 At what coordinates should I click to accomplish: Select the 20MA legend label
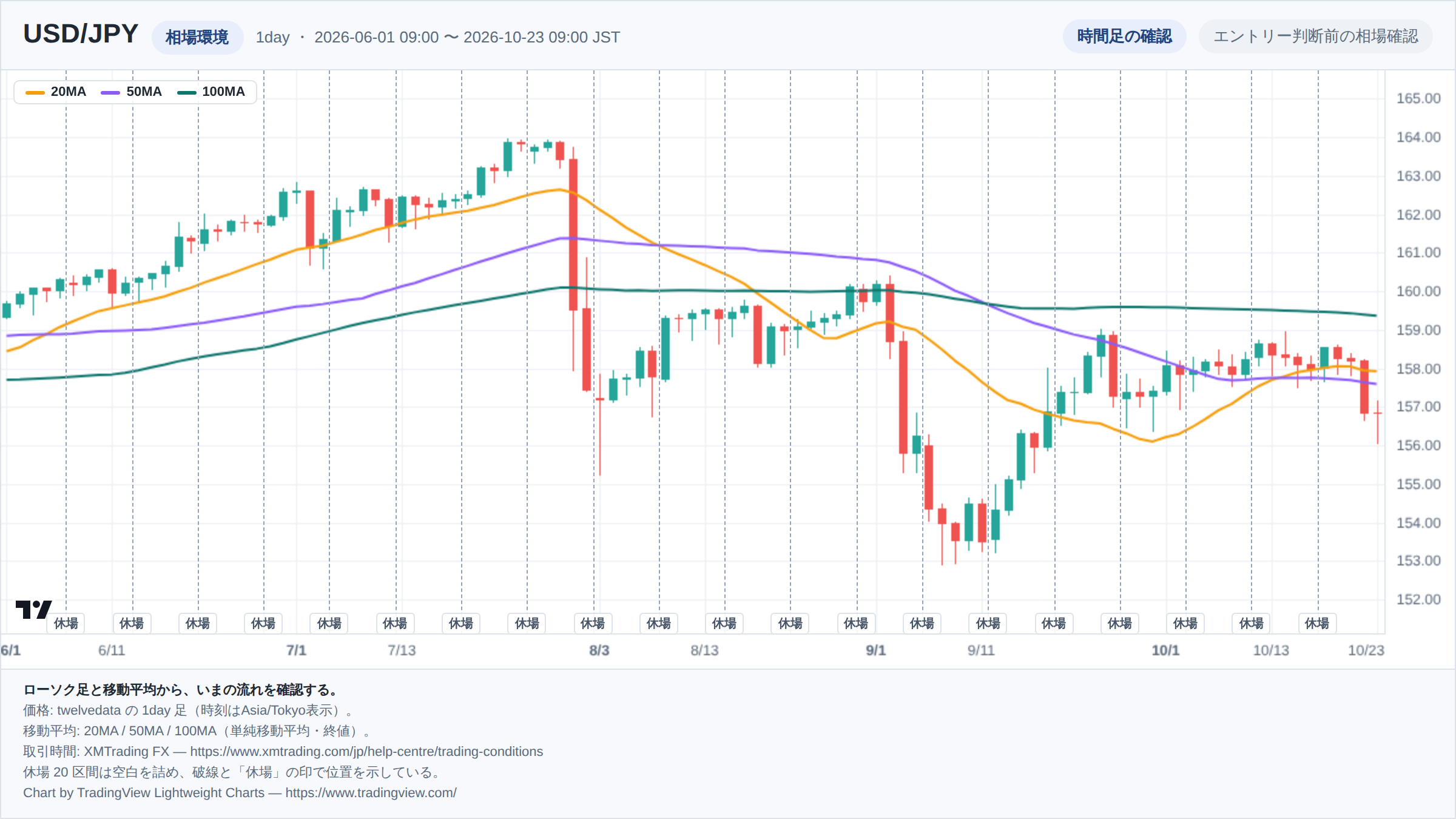[69, 92]
